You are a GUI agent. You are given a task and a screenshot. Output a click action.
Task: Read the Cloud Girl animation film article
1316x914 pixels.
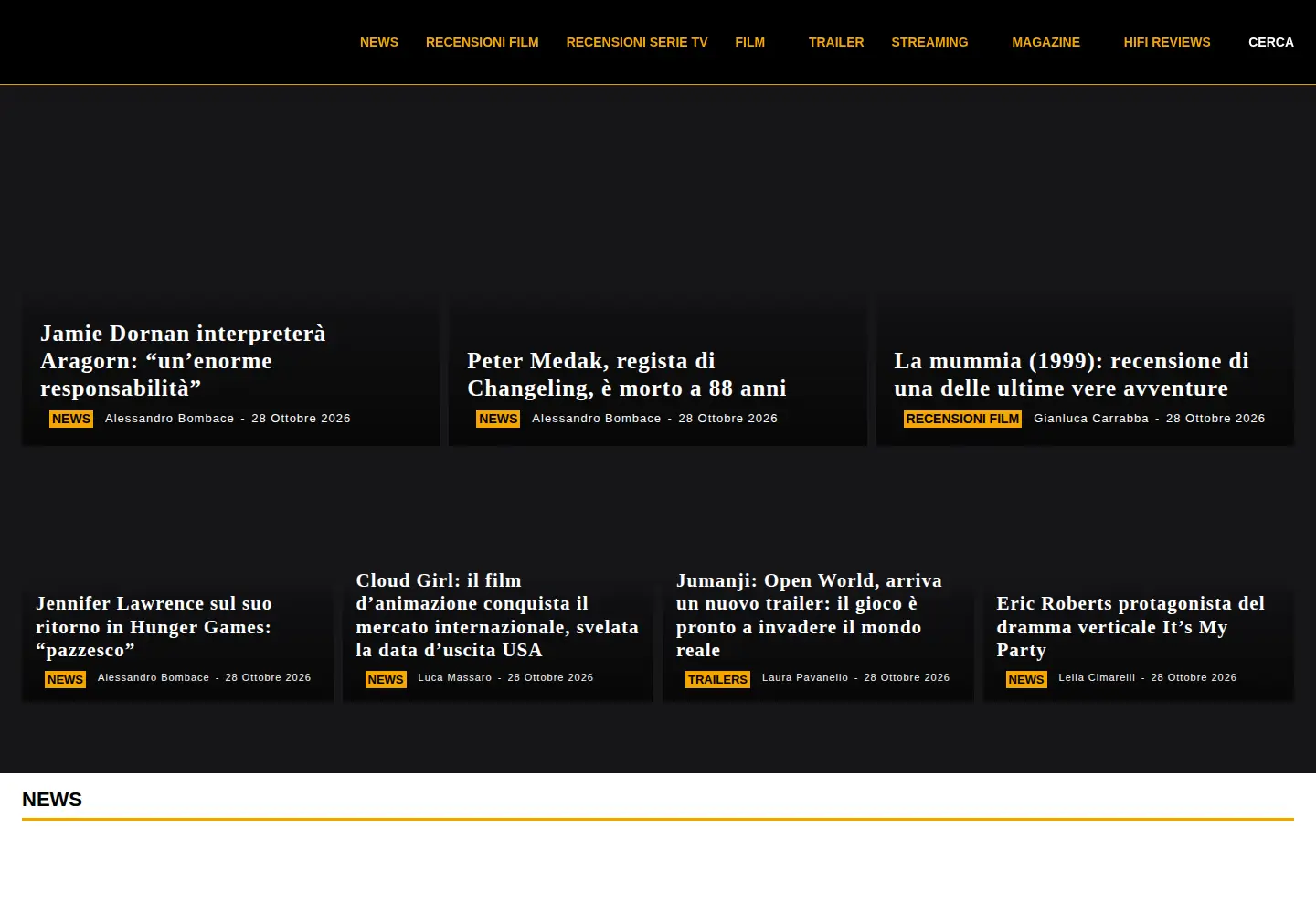(x=497, y=615)
